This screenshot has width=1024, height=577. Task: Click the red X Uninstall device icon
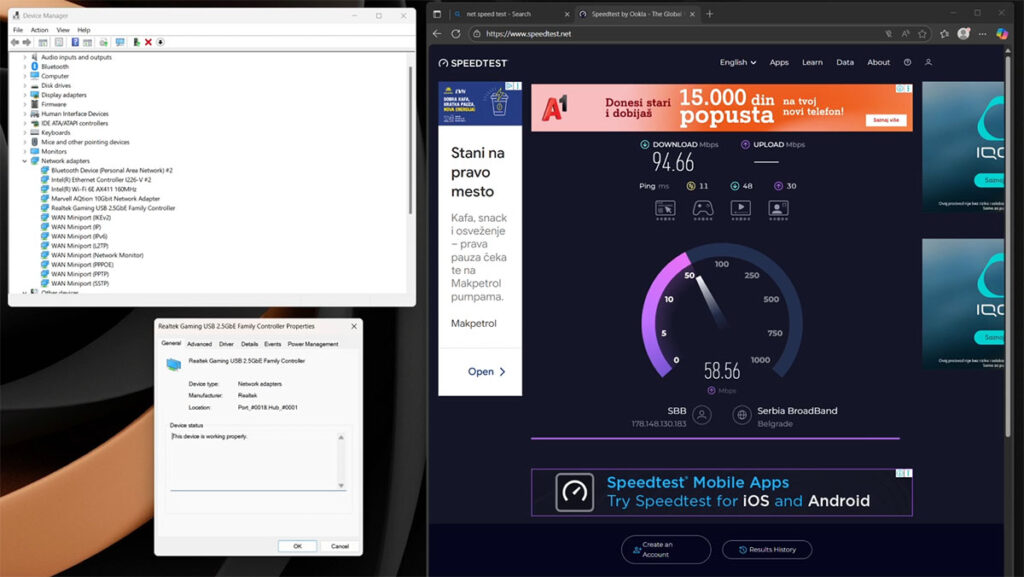click(148, 42)
